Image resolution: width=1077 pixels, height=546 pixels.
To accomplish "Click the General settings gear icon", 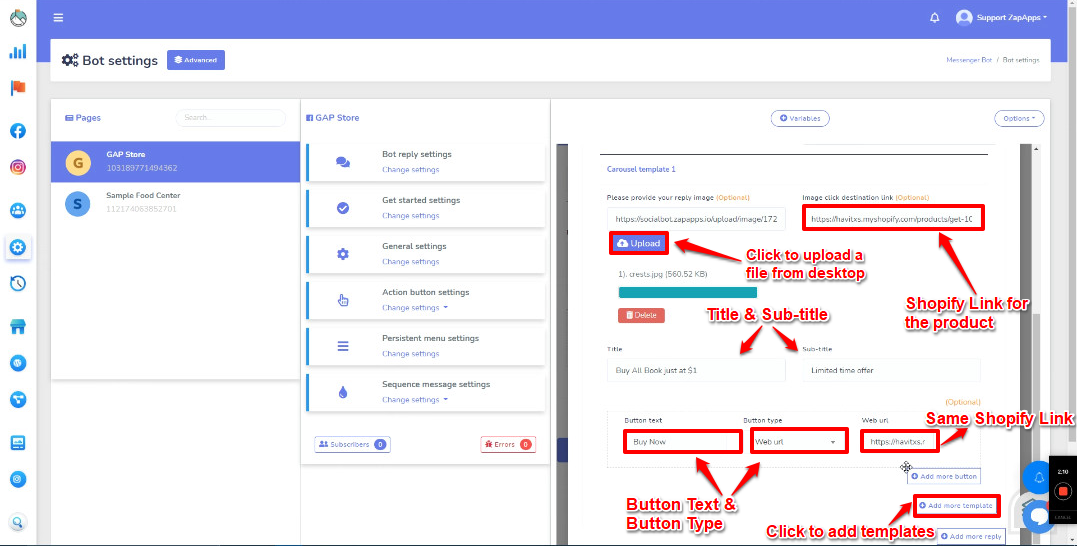I will (343, 254).
